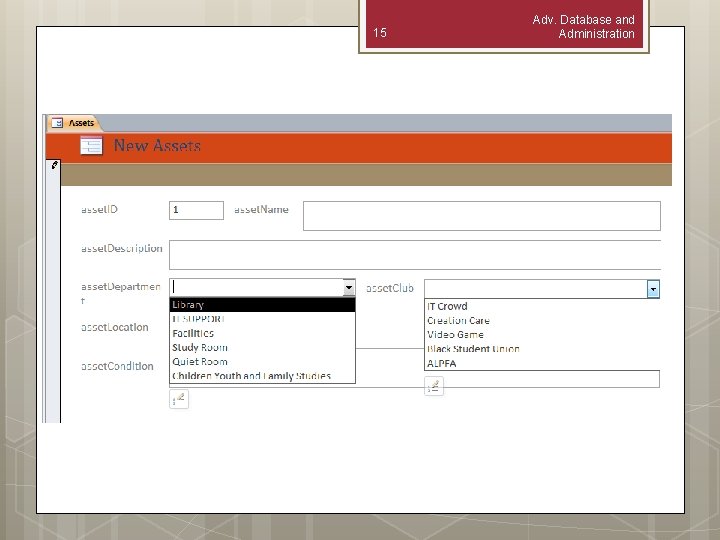Viewport: 720px width, 540px height.
Task: Click the assetCondition label
Action: pyautogui.click(x=117, y=366)
